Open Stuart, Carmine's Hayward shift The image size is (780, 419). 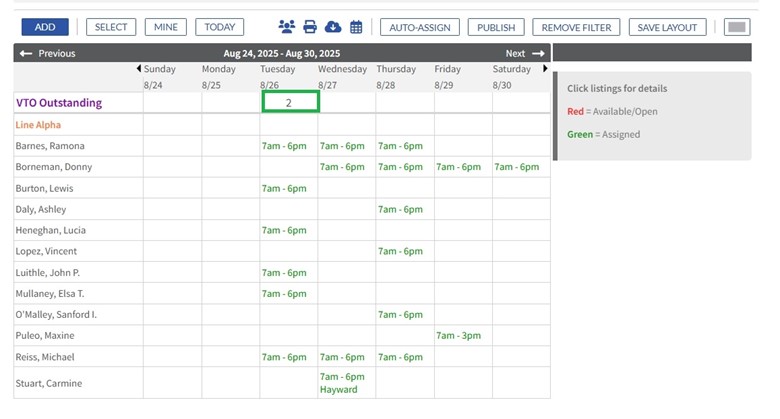(342, 383)
